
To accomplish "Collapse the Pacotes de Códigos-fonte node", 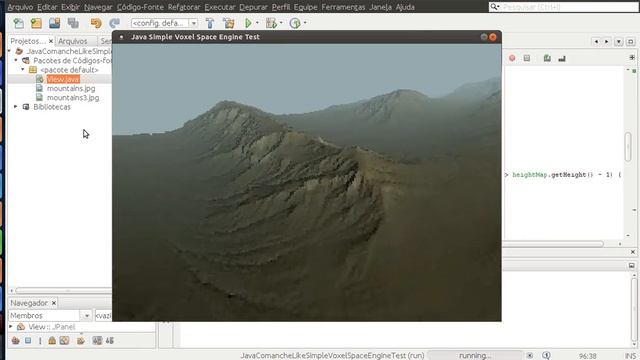I will [16, 60].
